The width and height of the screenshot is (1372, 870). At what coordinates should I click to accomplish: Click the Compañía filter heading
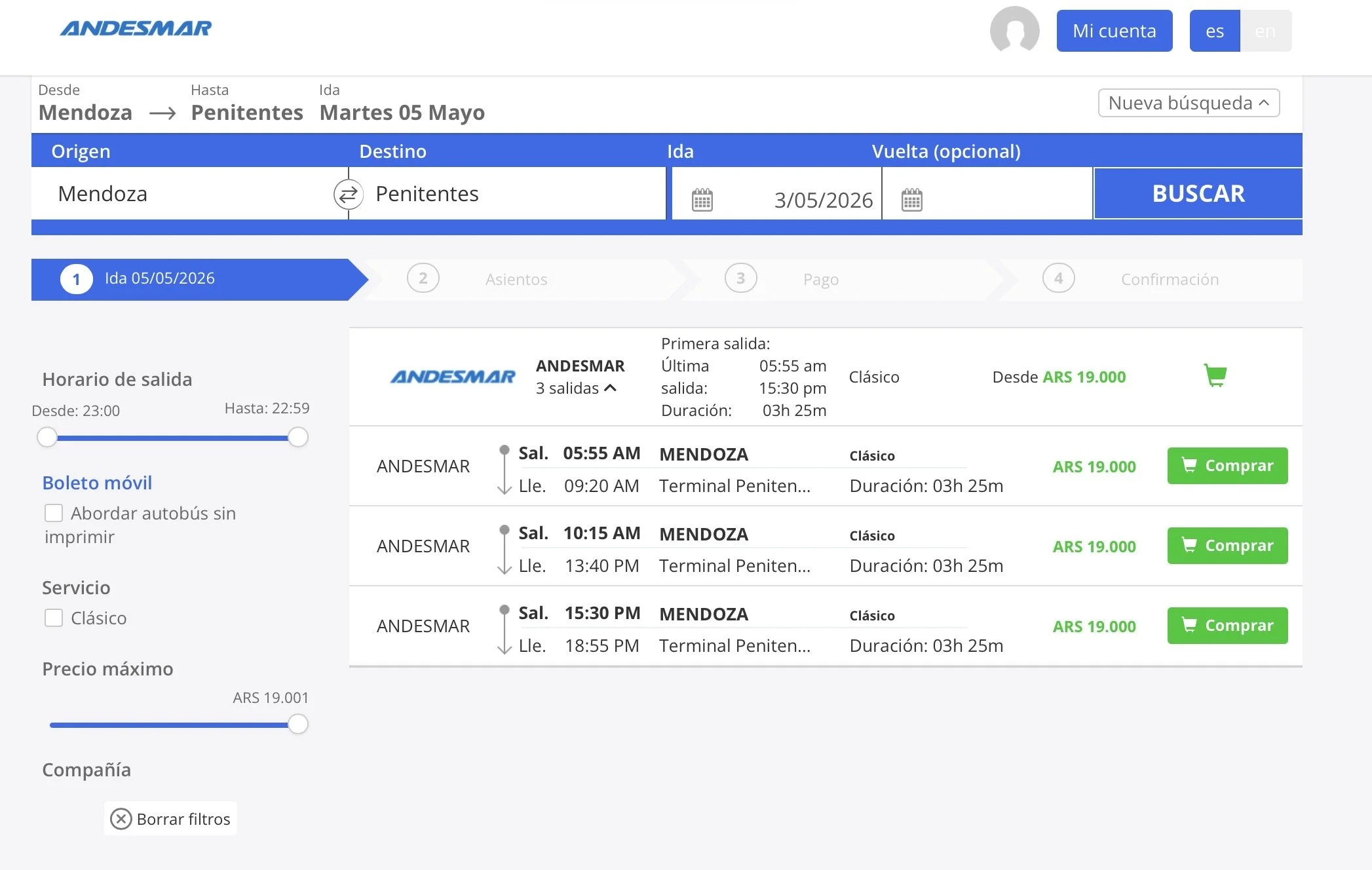[x=86, y=770]
